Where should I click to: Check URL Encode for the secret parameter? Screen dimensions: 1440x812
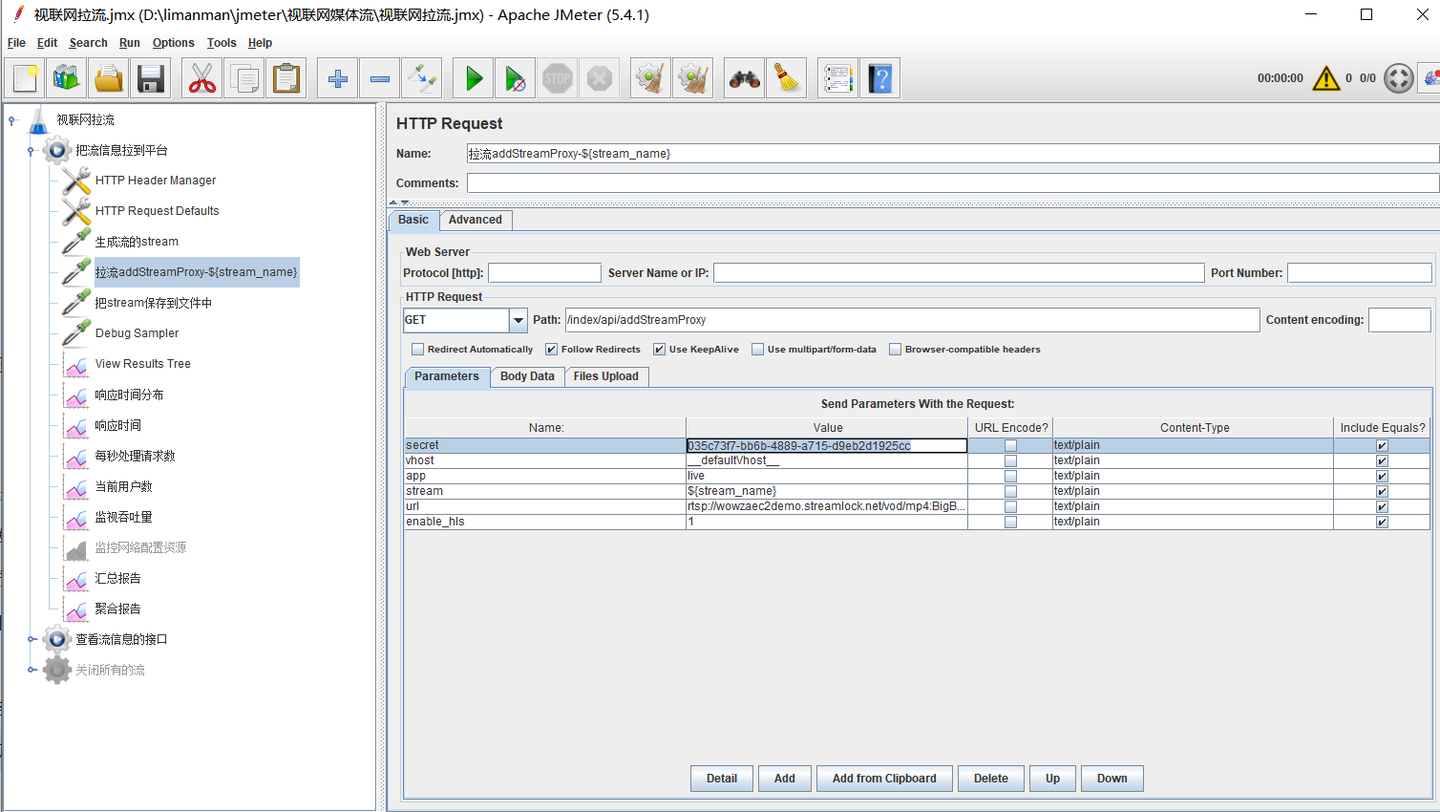pyautogui.click(x=1010, y=446)
